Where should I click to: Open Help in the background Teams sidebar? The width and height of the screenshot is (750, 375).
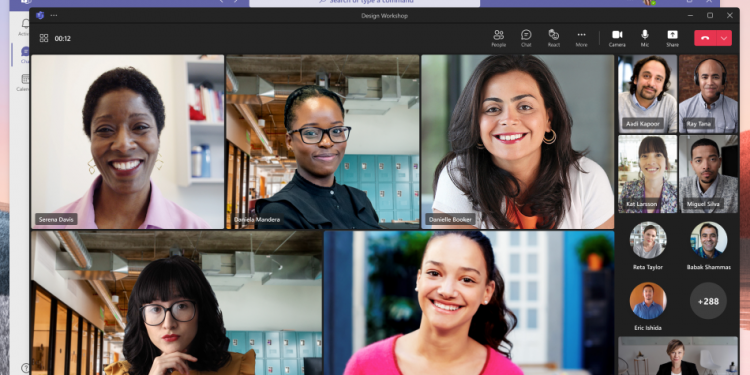click(x=25, y=368)
